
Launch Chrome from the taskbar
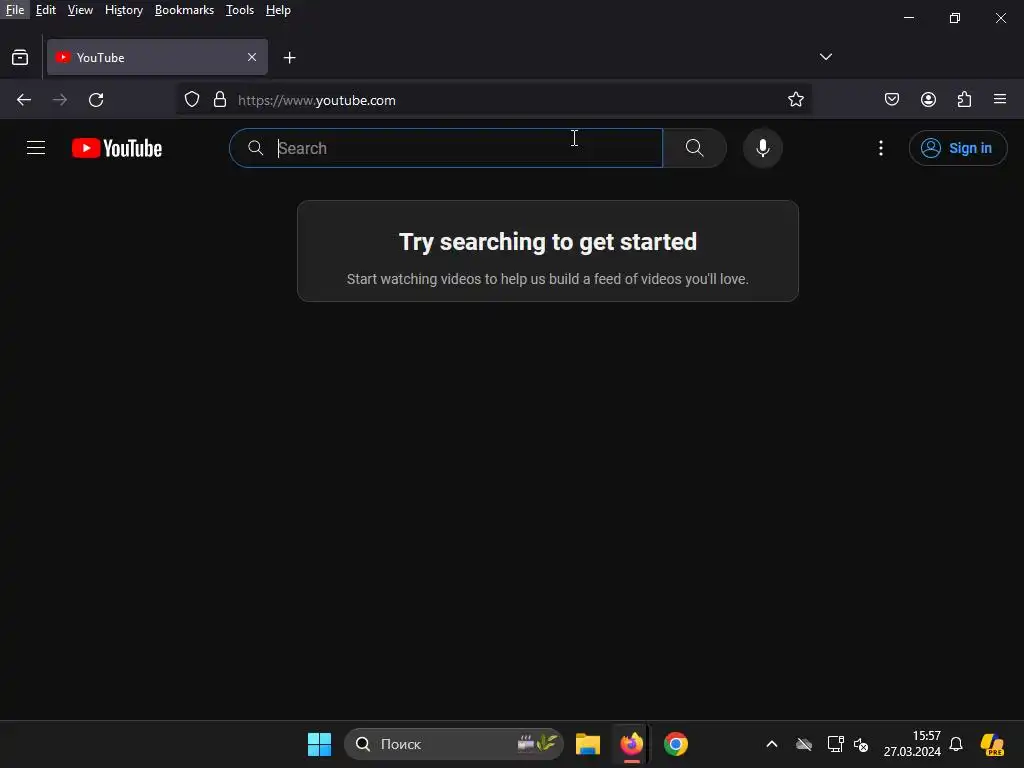click(x=676, y=744)
